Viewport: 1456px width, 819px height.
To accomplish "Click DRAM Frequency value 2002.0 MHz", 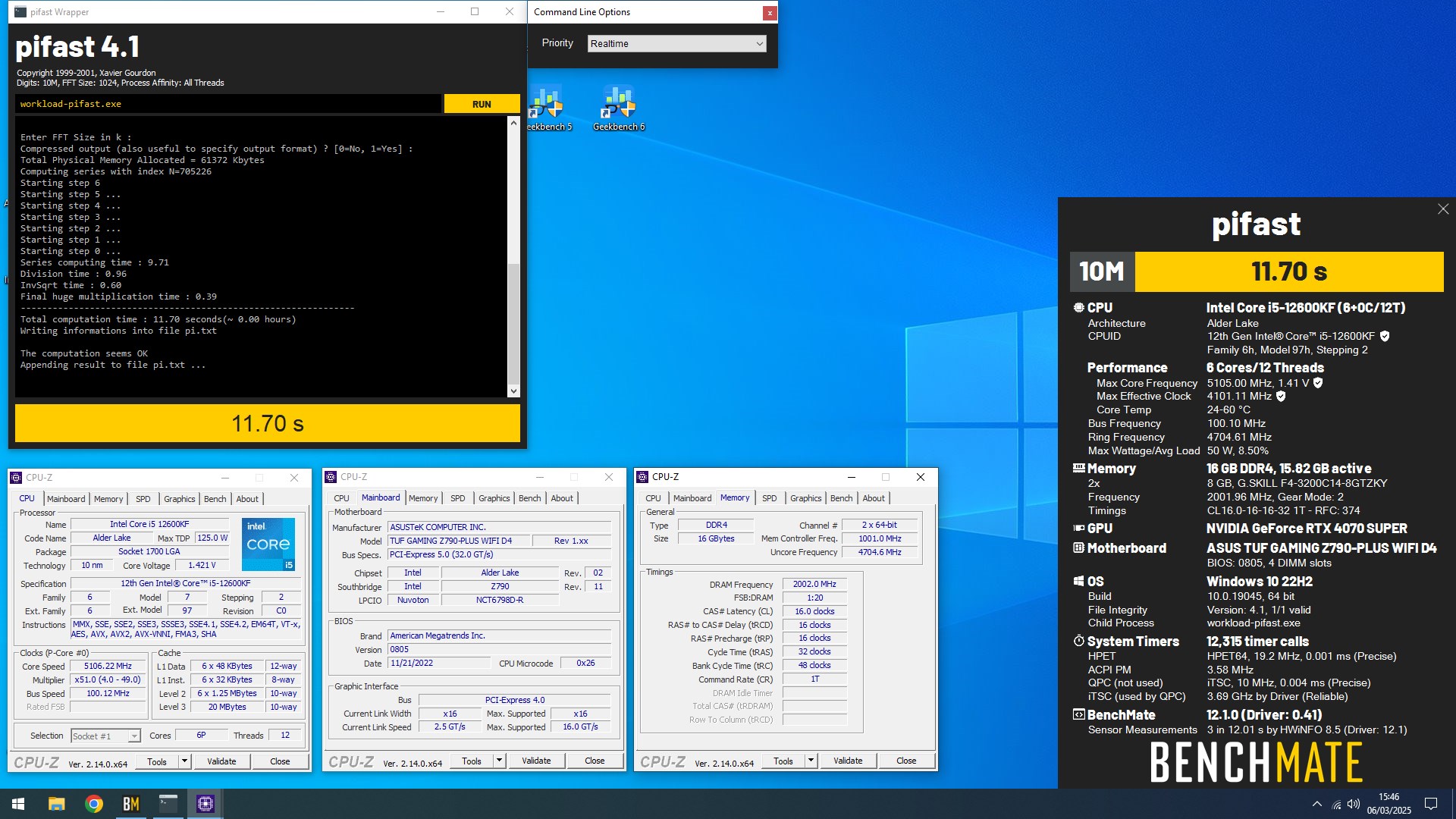I will pos(814,584).
